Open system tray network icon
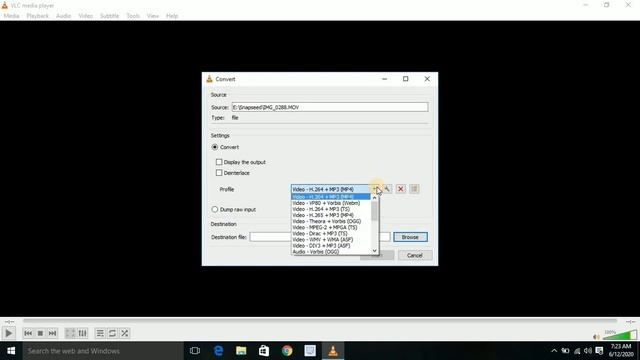Viewport: 640px width, 360px height. (577, 351)
